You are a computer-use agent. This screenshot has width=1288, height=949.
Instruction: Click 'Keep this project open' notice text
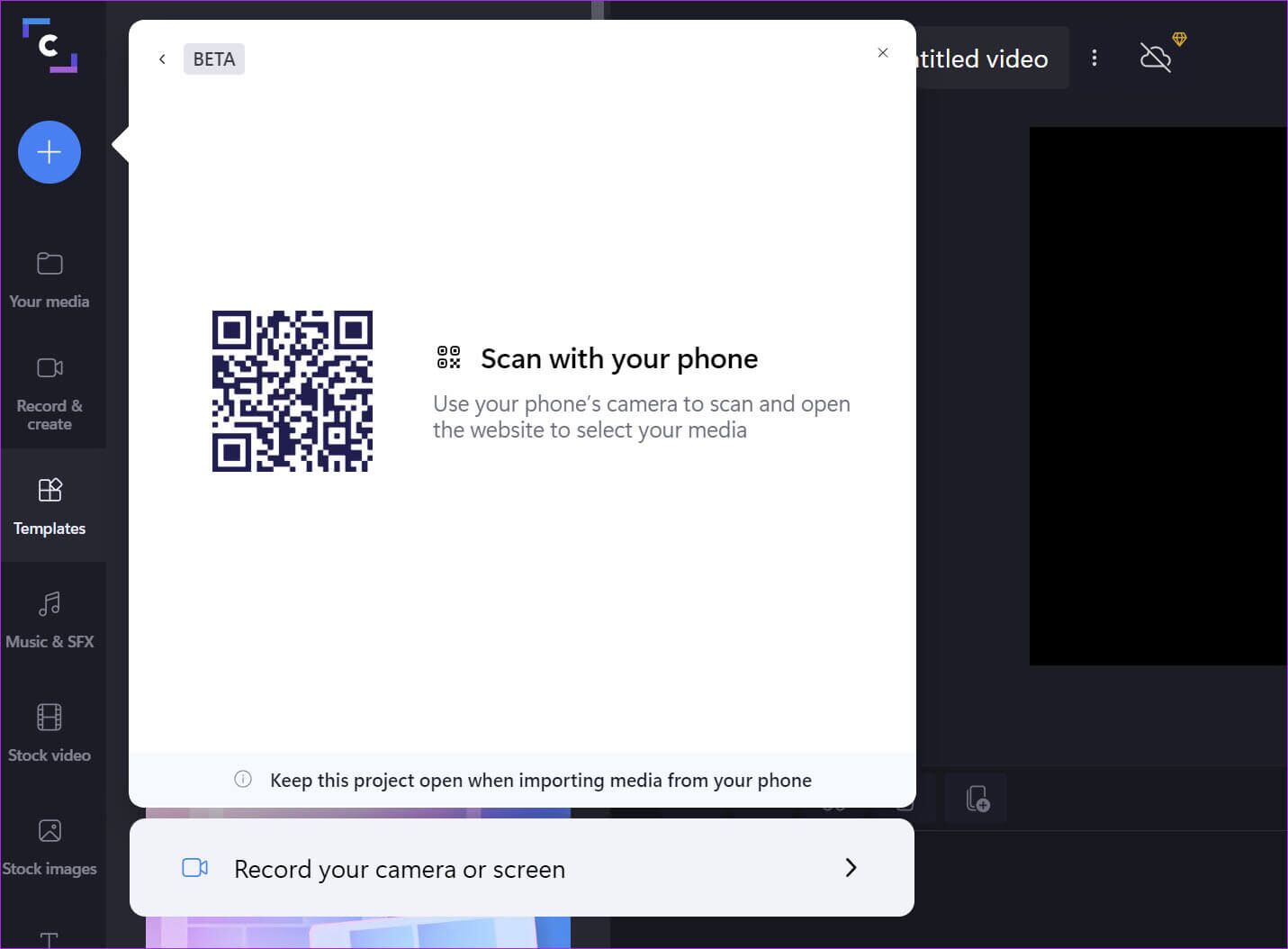point(541,781)
